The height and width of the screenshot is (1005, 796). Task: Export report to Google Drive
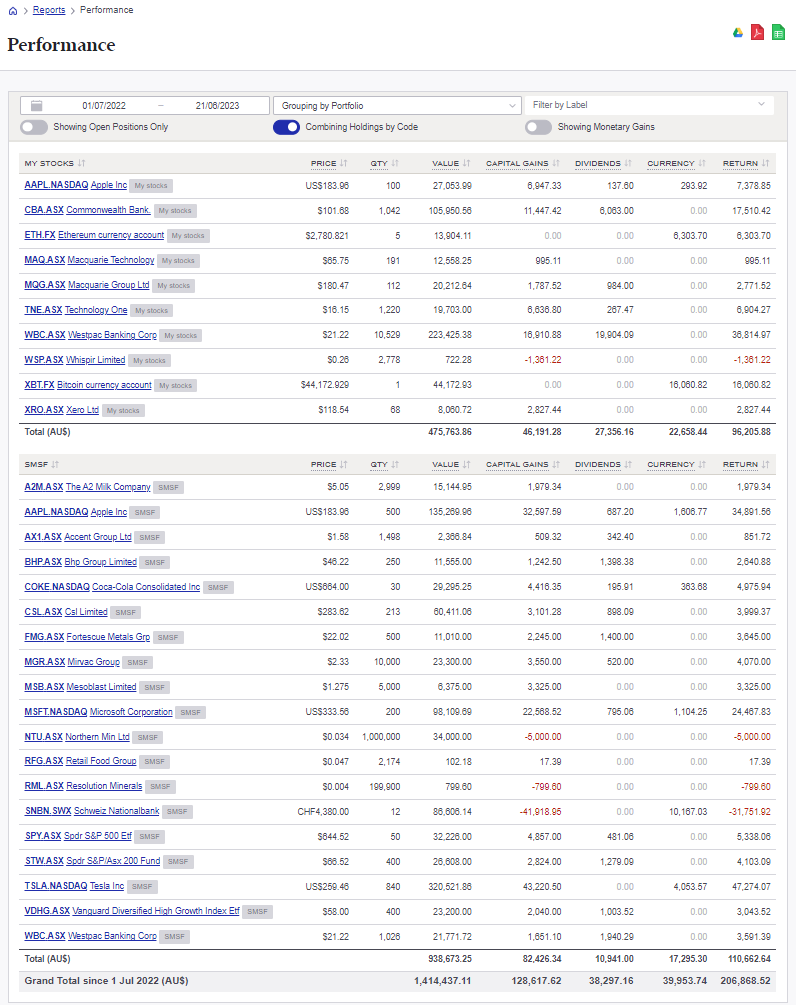click(x=738, y=33)
